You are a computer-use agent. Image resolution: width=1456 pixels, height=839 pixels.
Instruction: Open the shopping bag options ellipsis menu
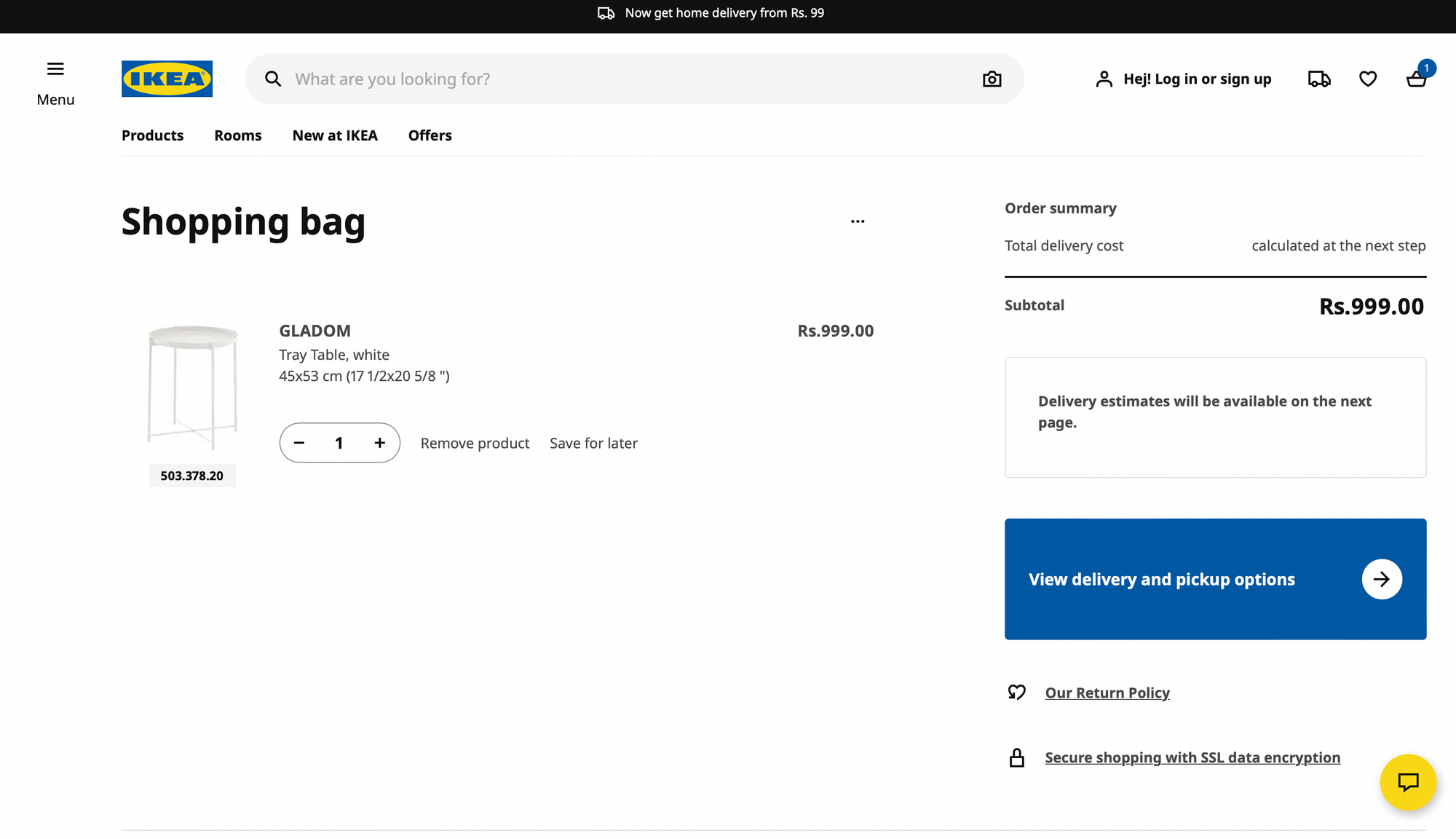click(858, 220)
